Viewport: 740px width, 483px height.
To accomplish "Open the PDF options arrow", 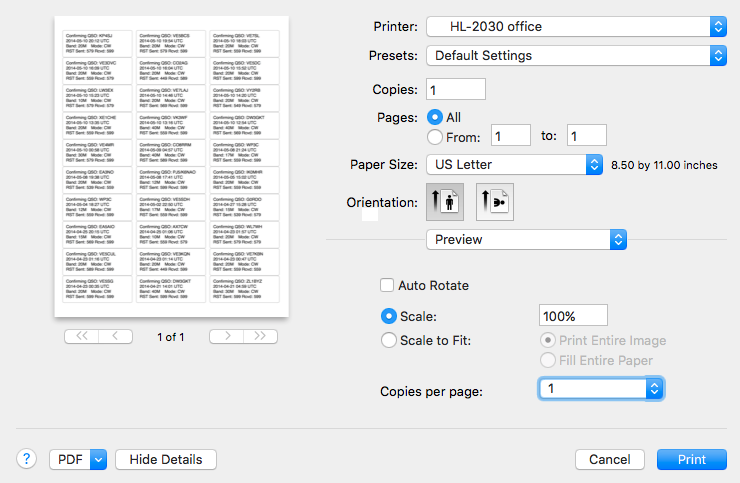I will pyautogui.click(x=98, y=459).
